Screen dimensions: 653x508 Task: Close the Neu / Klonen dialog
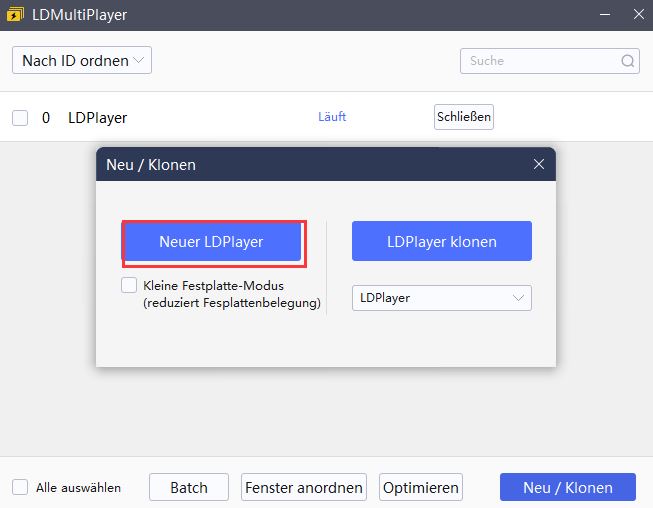539,164
